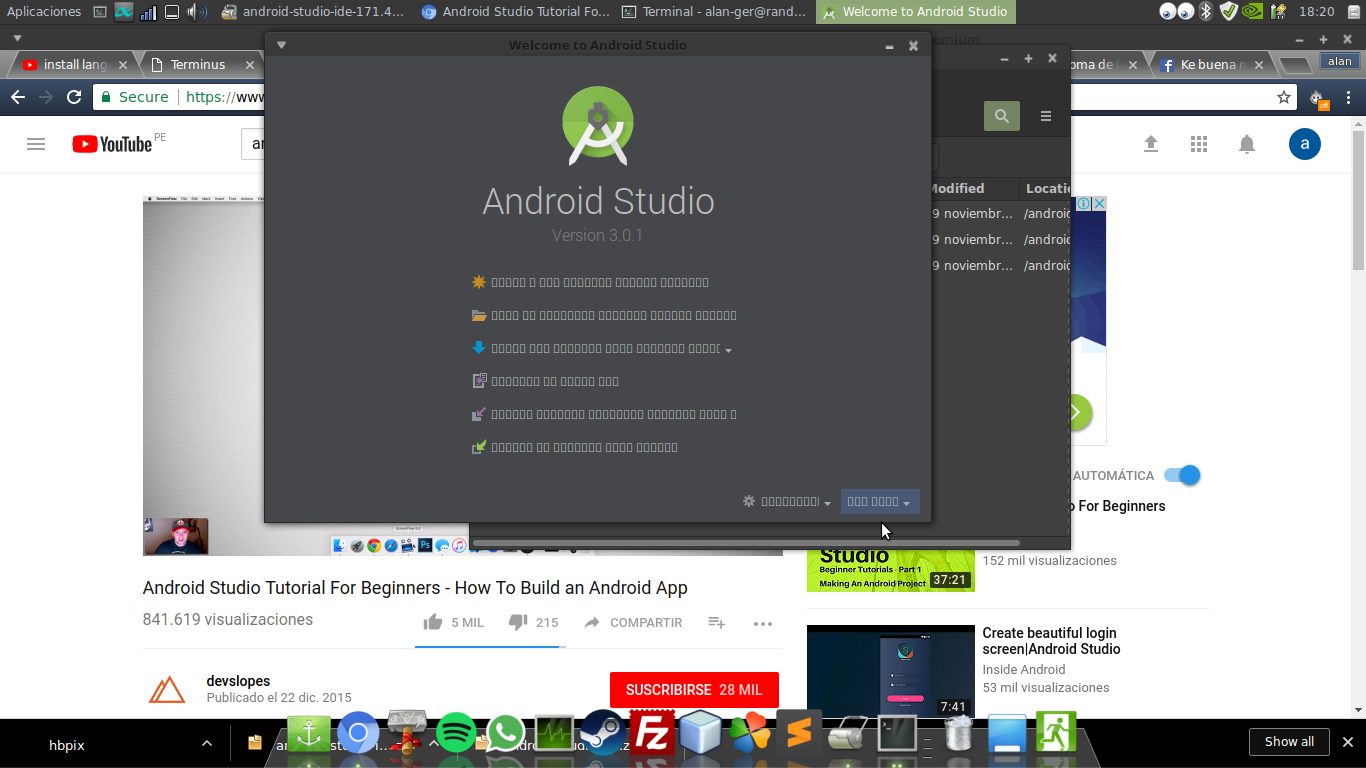Open the Create beautiful login screen video thumbnail
This screenshot has width=1366, height=768.
pyautogui.click(x=891, y=671)
